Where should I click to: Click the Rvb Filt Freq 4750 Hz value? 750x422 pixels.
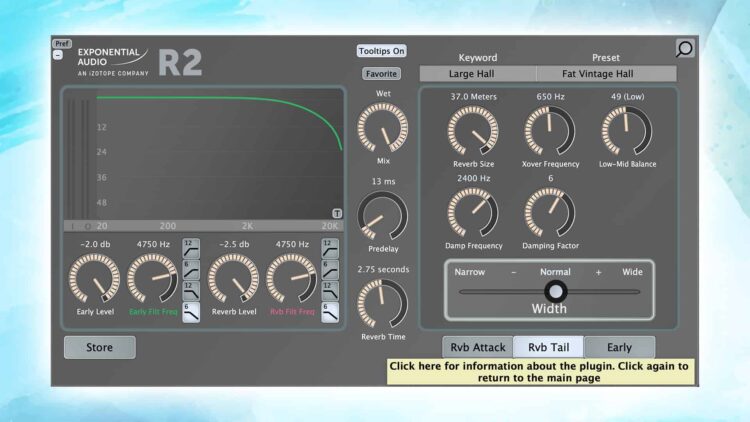tap(292, 244)
